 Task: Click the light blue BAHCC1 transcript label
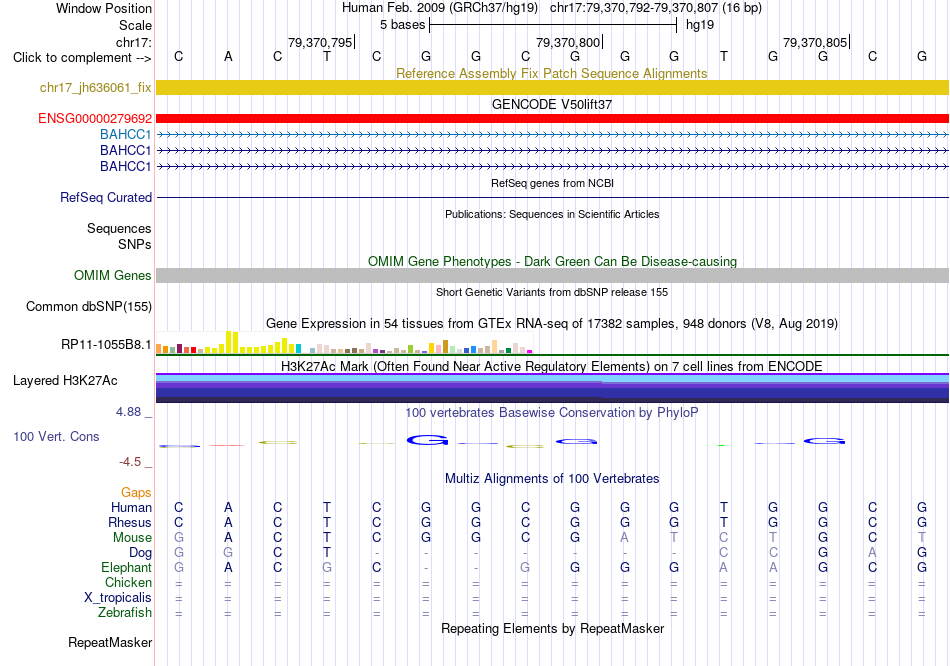click(x=125, y=134)
